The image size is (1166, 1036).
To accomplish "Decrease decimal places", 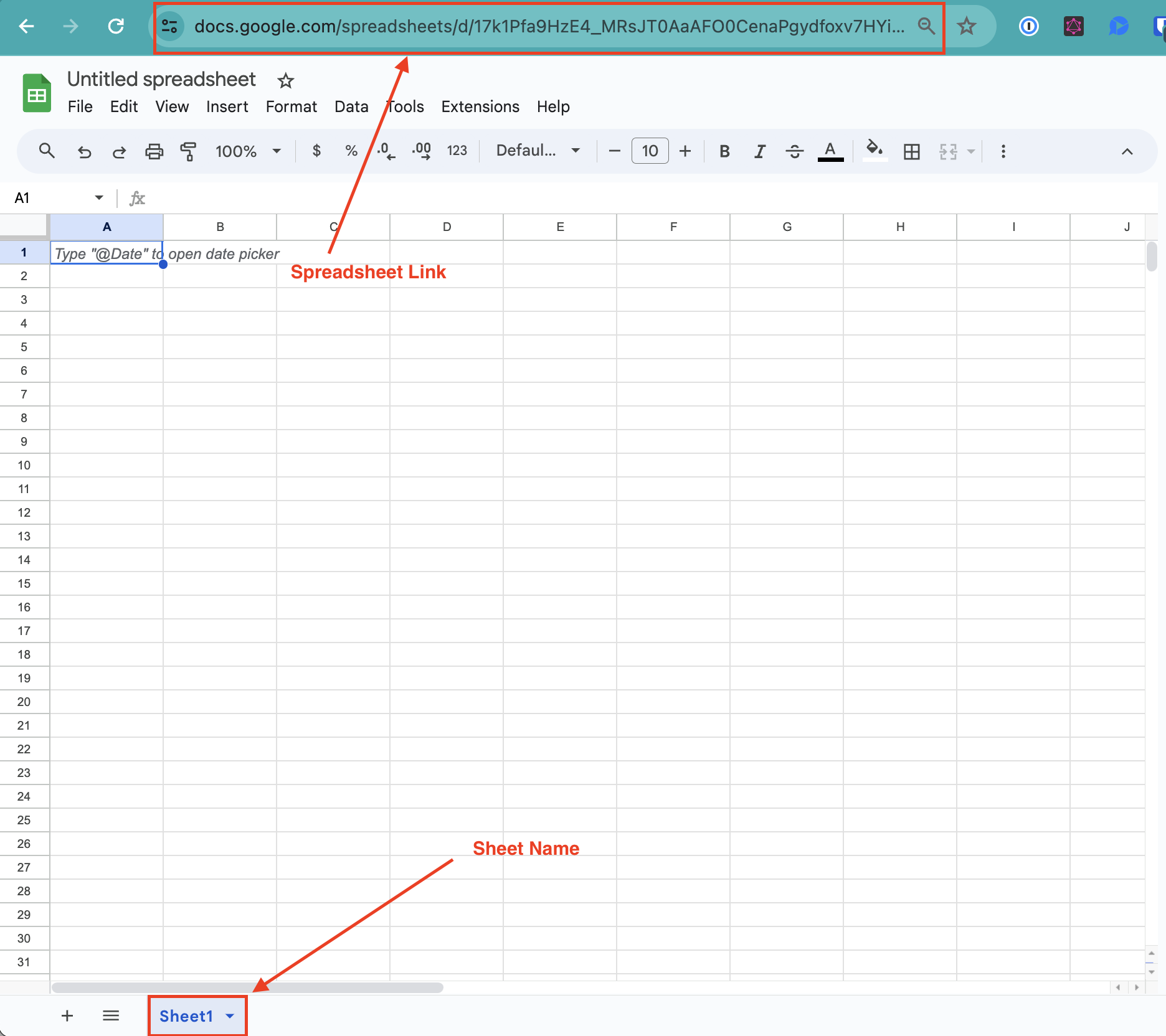I will click(386, 151).
